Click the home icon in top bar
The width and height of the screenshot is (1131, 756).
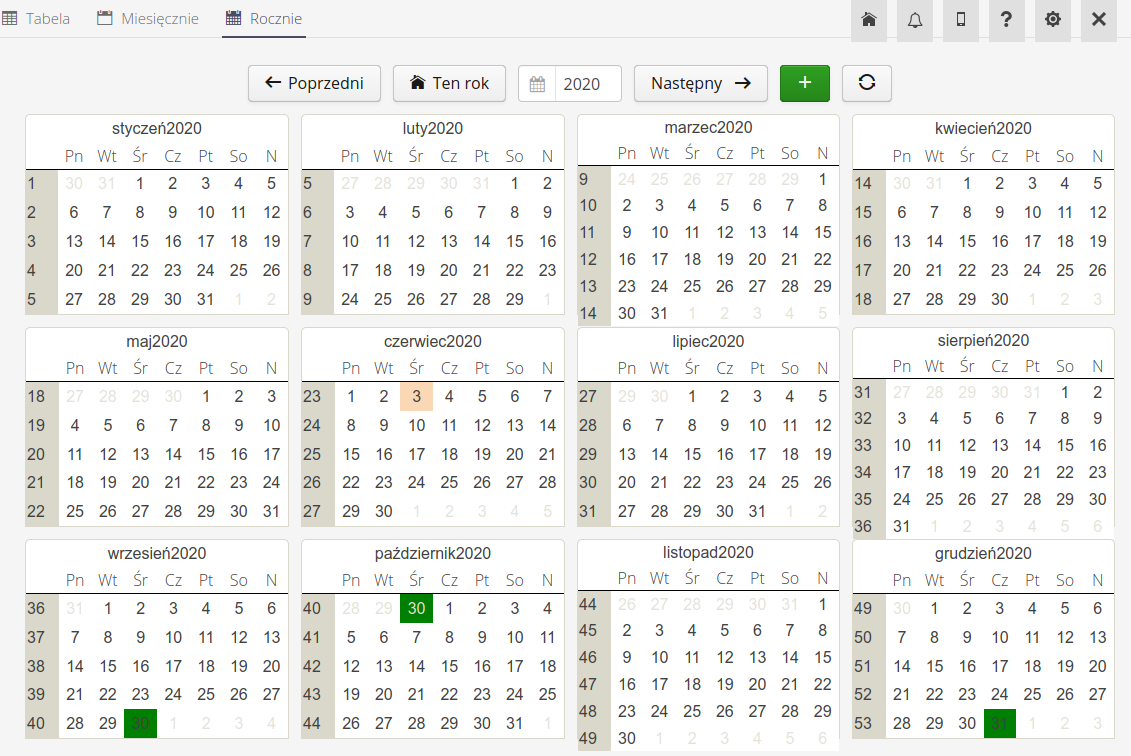[x=868, y=20]
